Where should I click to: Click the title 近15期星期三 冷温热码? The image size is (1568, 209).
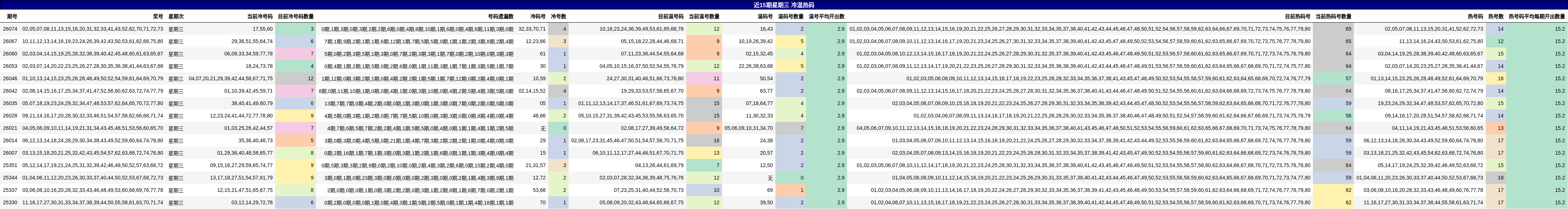[783, 5]
